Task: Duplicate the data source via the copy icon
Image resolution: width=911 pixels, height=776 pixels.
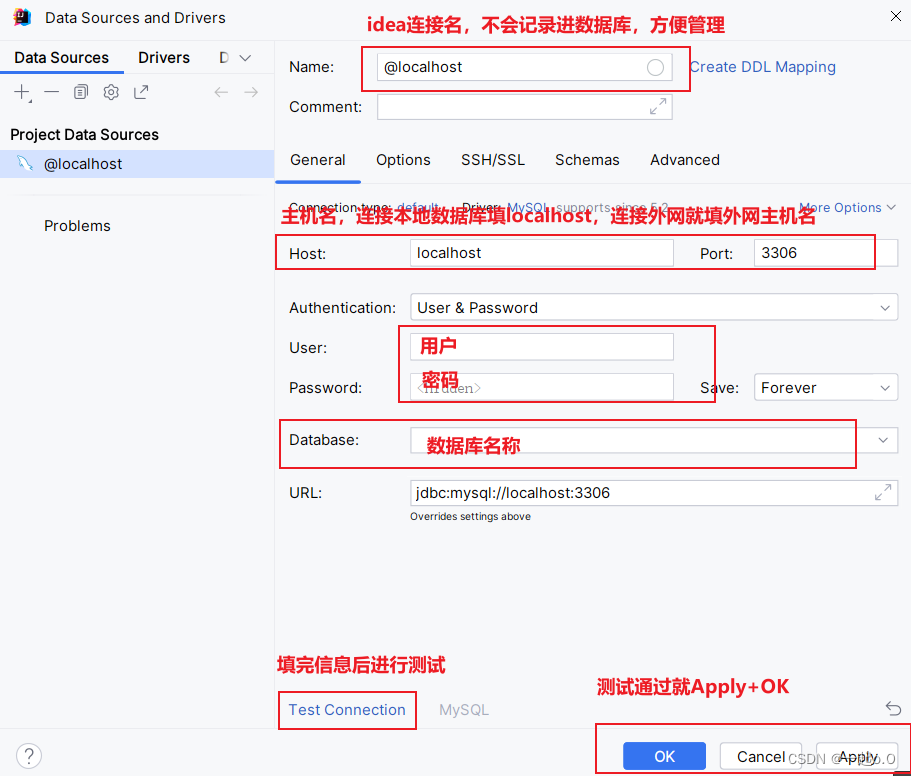Action: coord(81,92)
